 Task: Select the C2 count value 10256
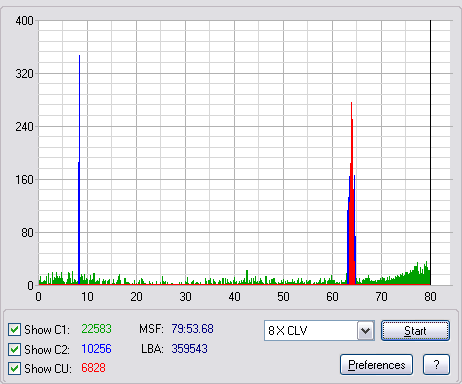tap(96, 349)
